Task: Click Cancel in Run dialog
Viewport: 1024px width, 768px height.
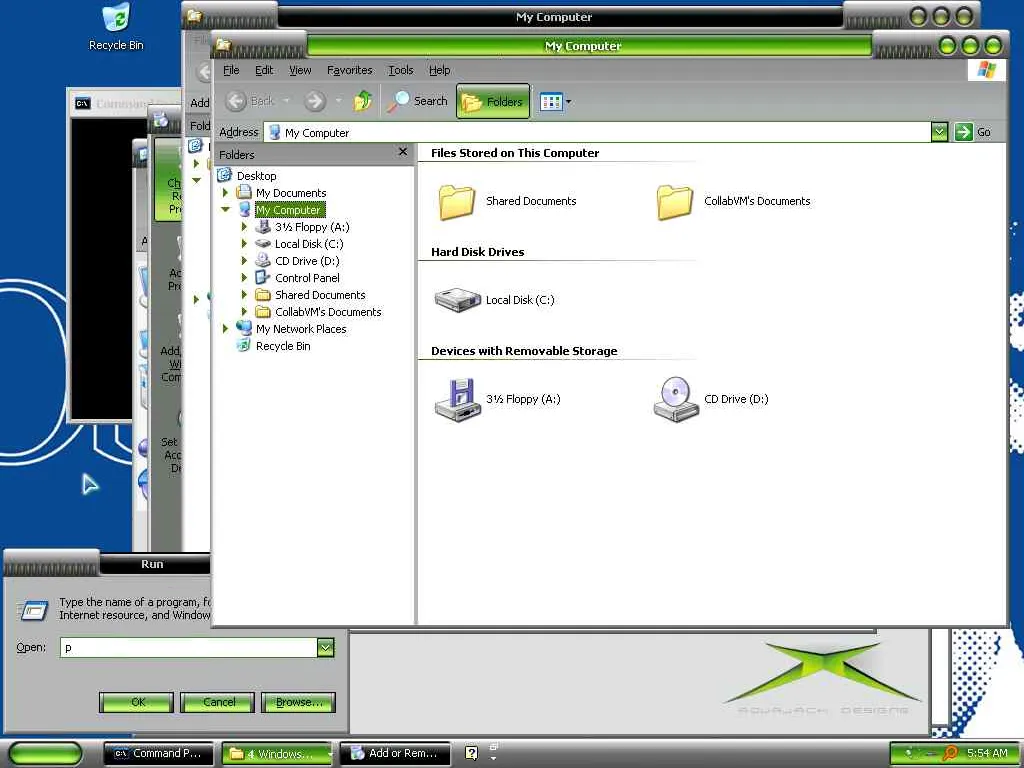Action: pyautogui.click(x=217, y=702)
